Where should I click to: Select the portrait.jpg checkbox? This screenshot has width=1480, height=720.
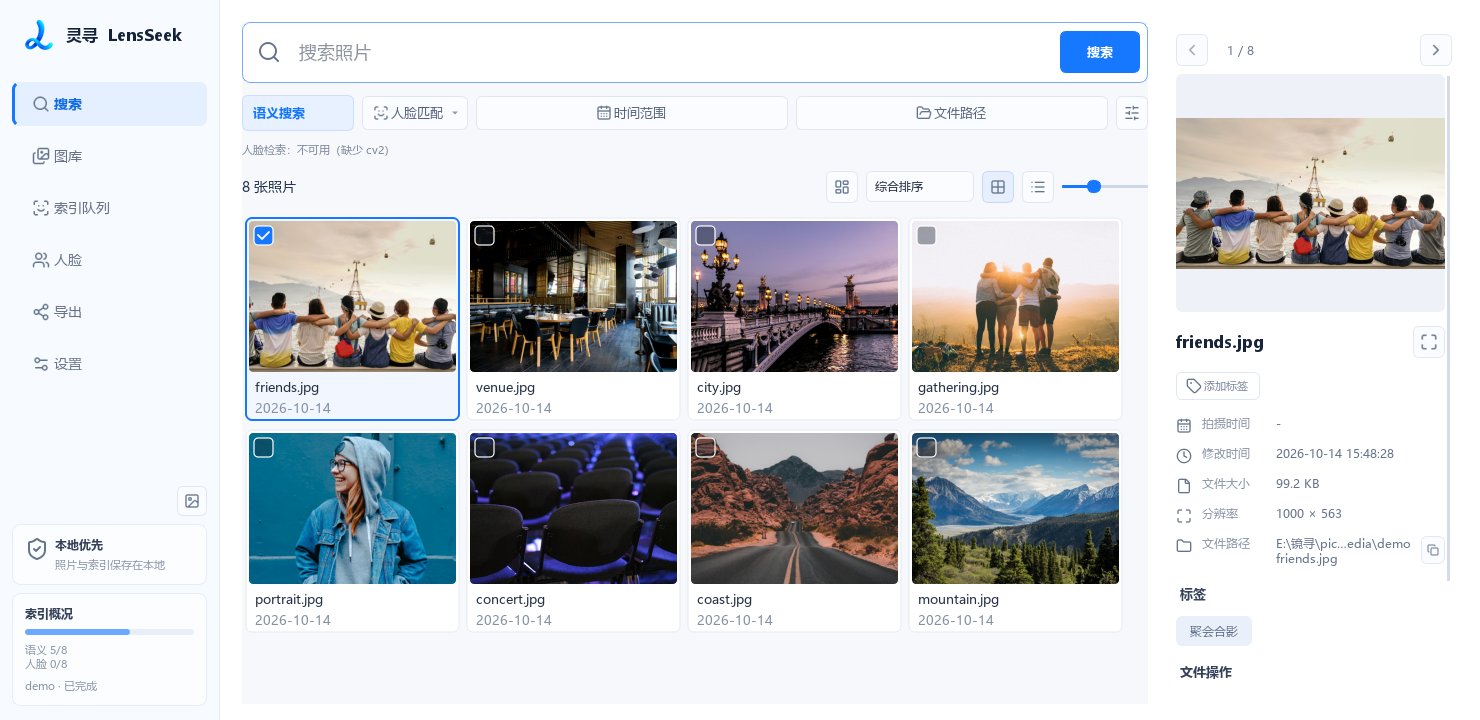tap(264, 447)
